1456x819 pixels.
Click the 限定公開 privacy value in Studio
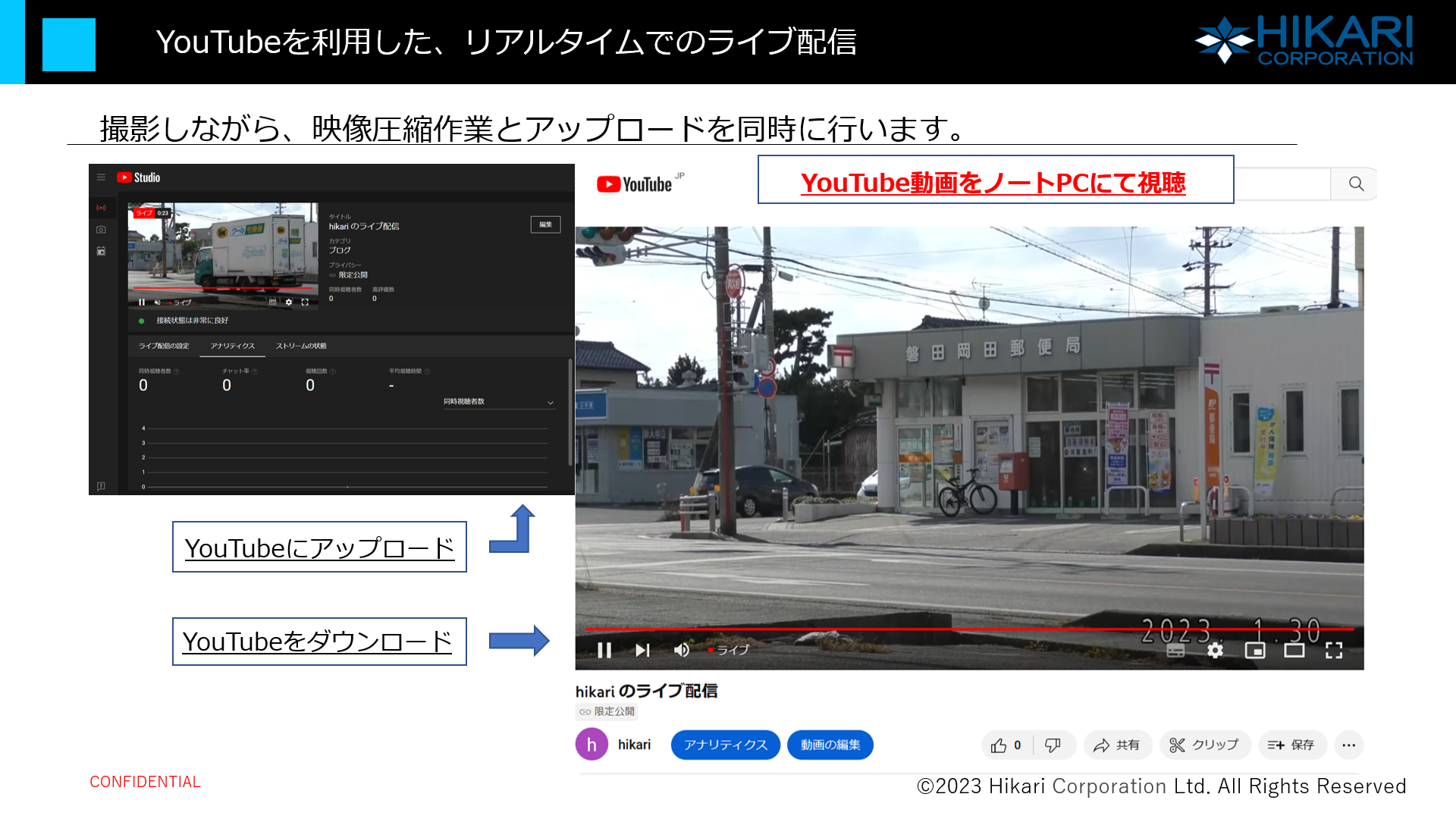[353, 275]
